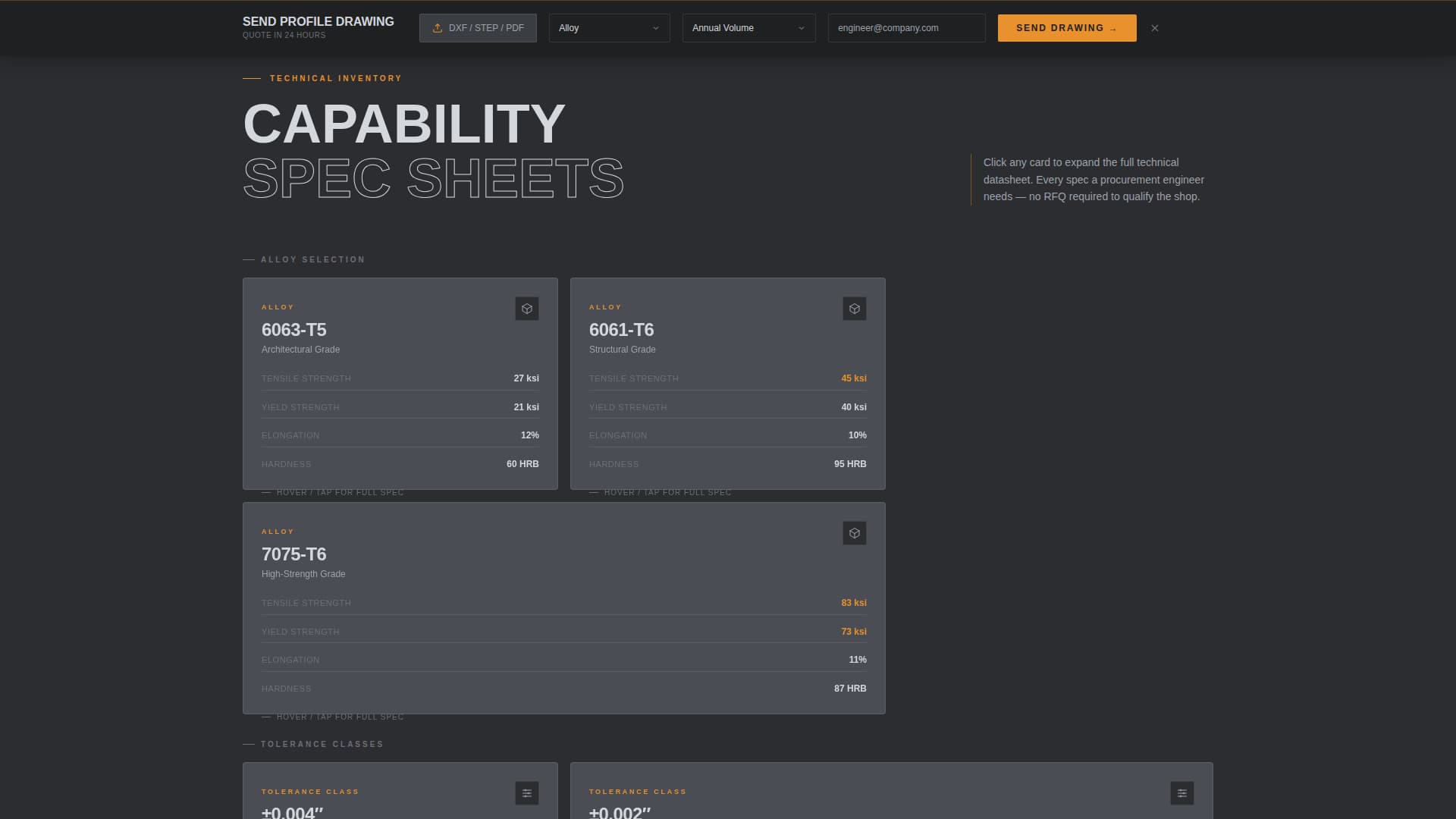Open the Annual Volume dropdown
This screenshot has width=1456, height=819.
[748, 28]
